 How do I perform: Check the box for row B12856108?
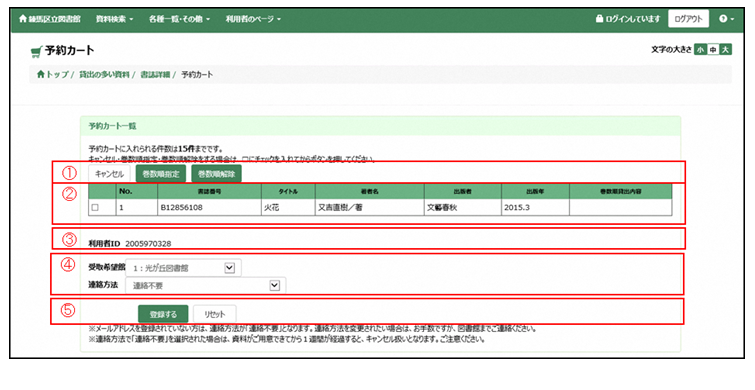[95, 208]
